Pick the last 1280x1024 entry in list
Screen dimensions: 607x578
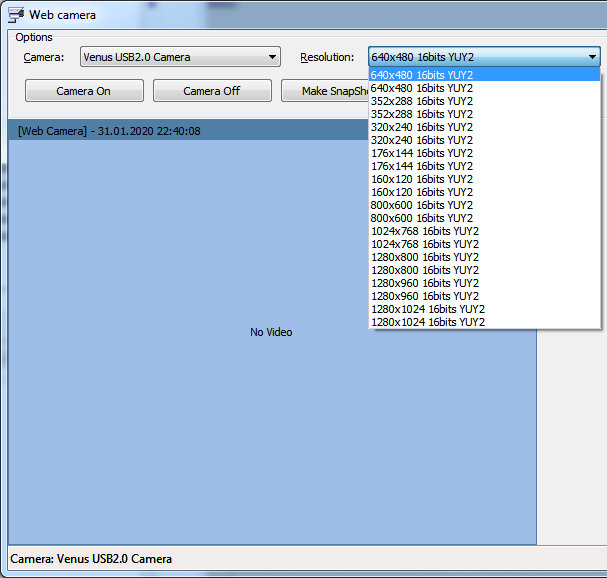(x=428, y=322)
